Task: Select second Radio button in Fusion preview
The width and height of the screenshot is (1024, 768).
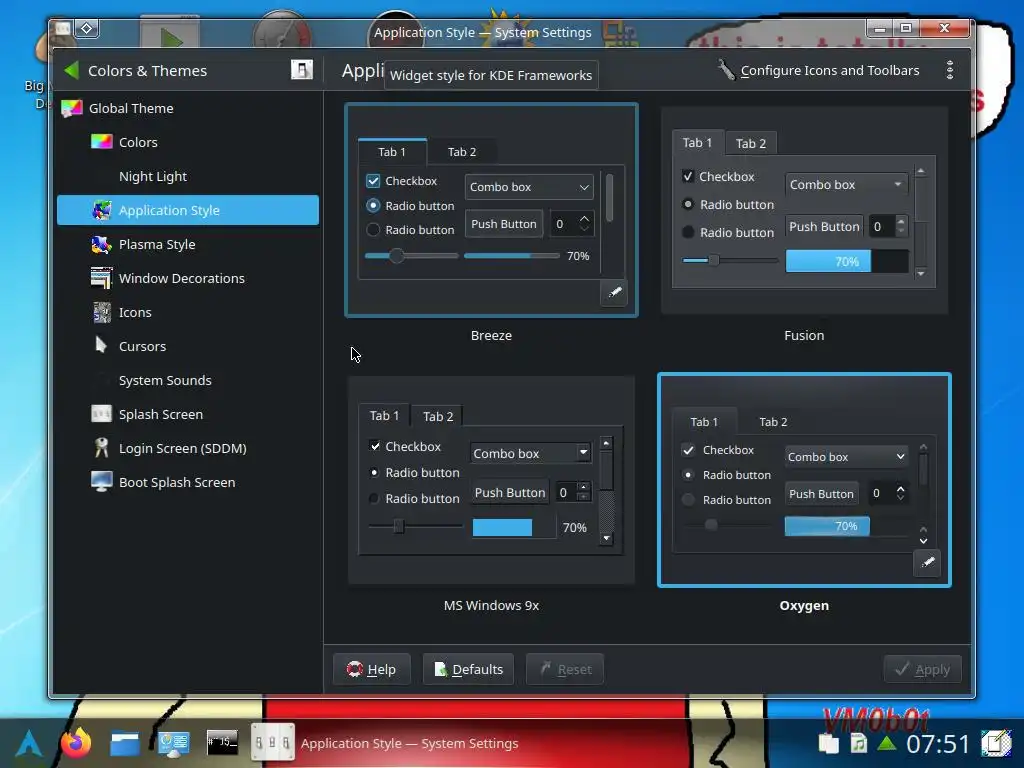Action: [688, 232]
